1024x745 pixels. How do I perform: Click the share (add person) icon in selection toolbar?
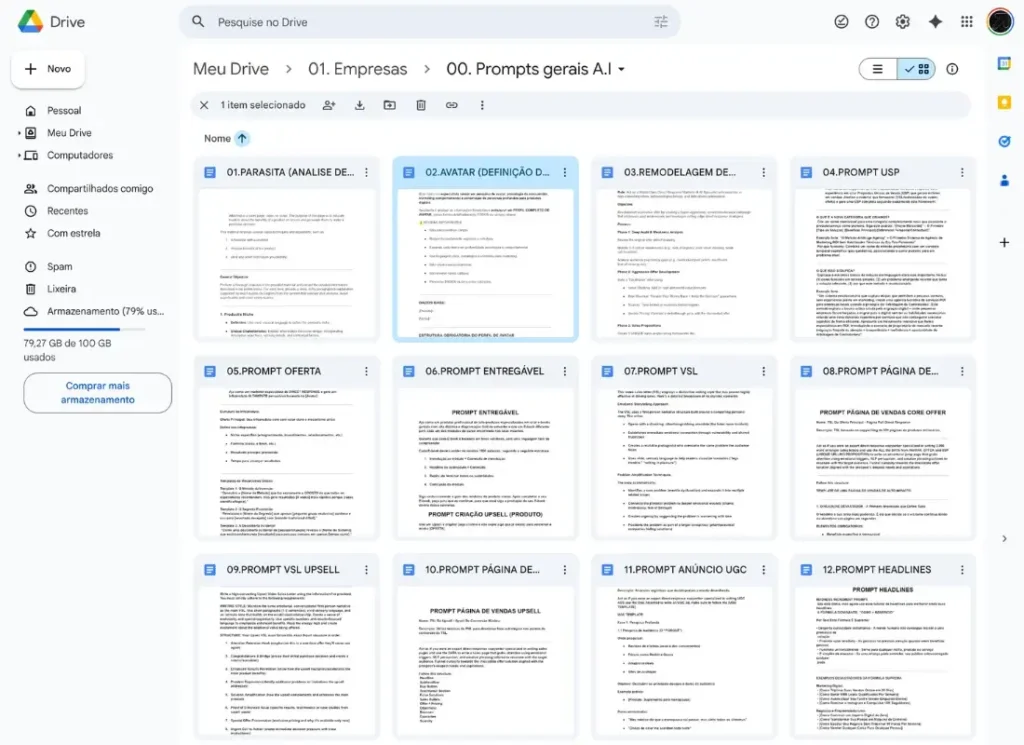click(x=329, y=105)
